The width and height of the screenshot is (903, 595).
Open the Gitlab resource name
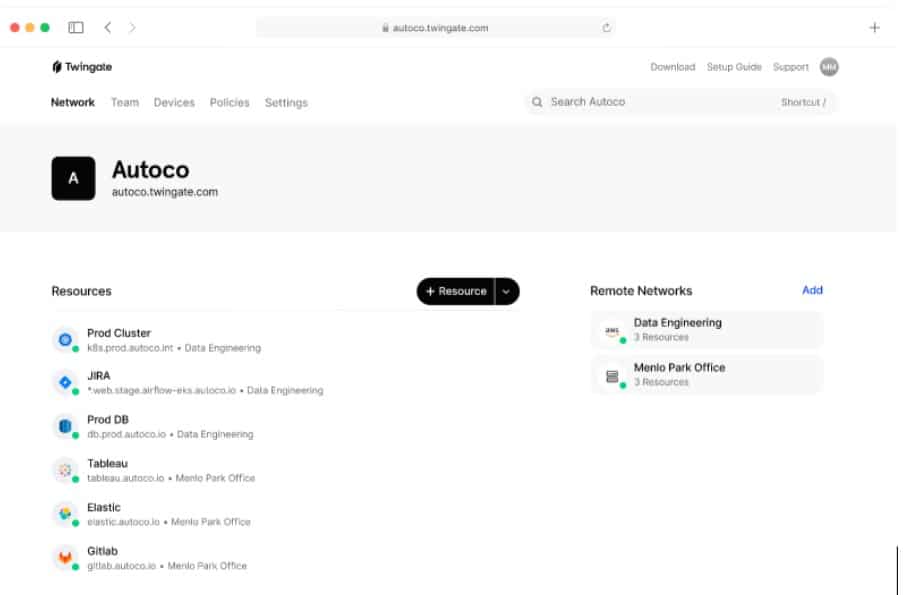point(103,551)
